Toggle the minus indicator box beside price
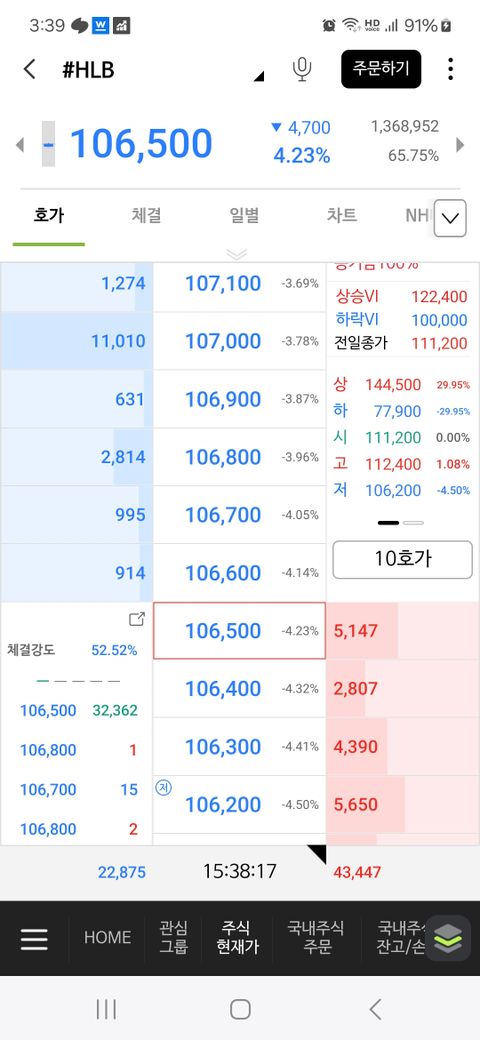The width and height of the screenshot is (480, 1040). pos(48,143)
